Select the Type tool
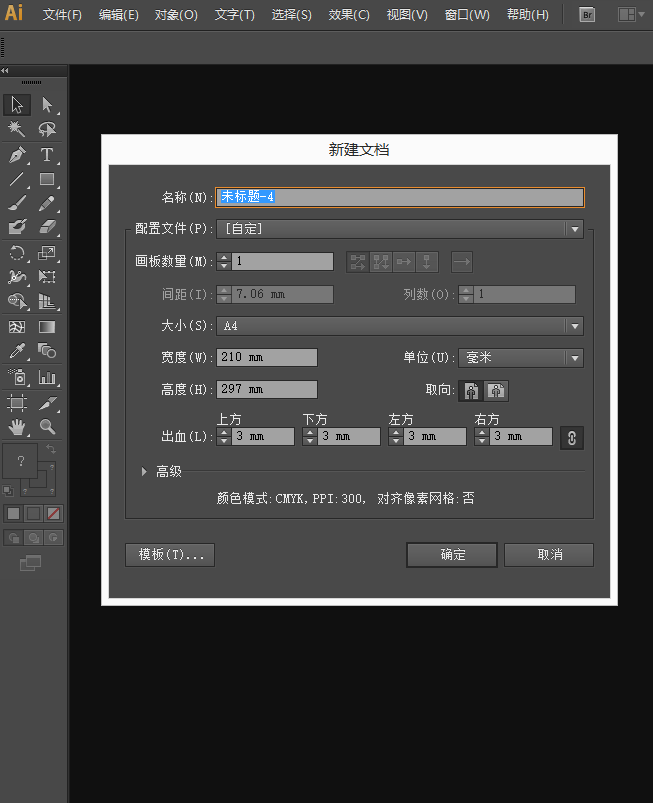This screenshot has width=653, height=803. point(46,155)
